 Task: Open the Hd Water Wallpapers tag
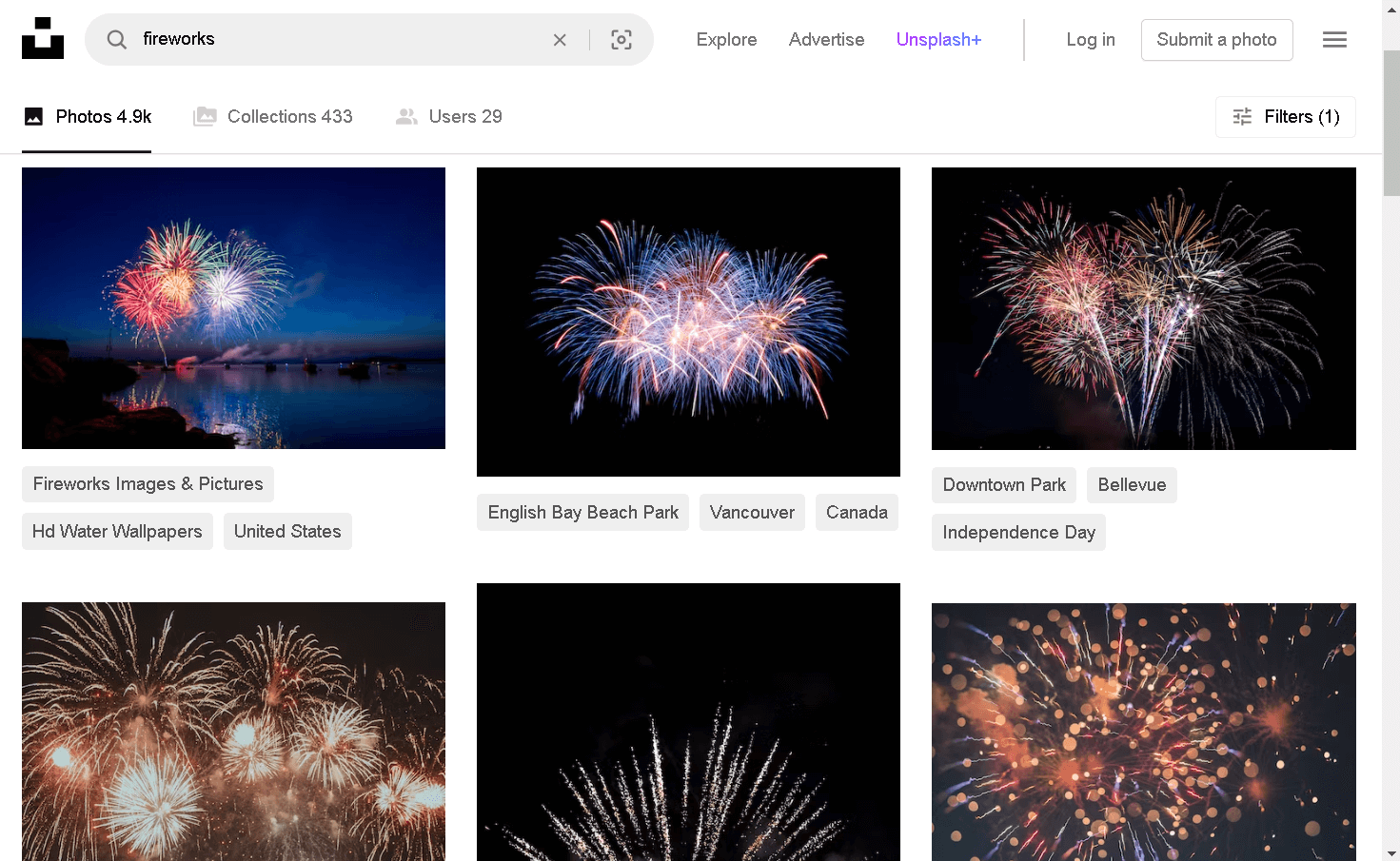coord(116,531)
